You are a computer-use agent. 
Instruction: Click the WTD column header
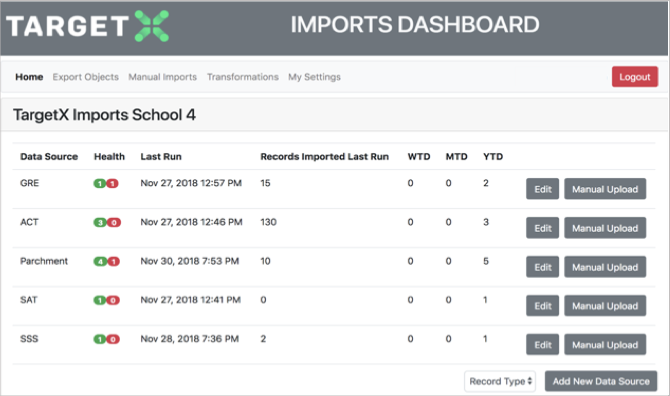click(419, 157)
